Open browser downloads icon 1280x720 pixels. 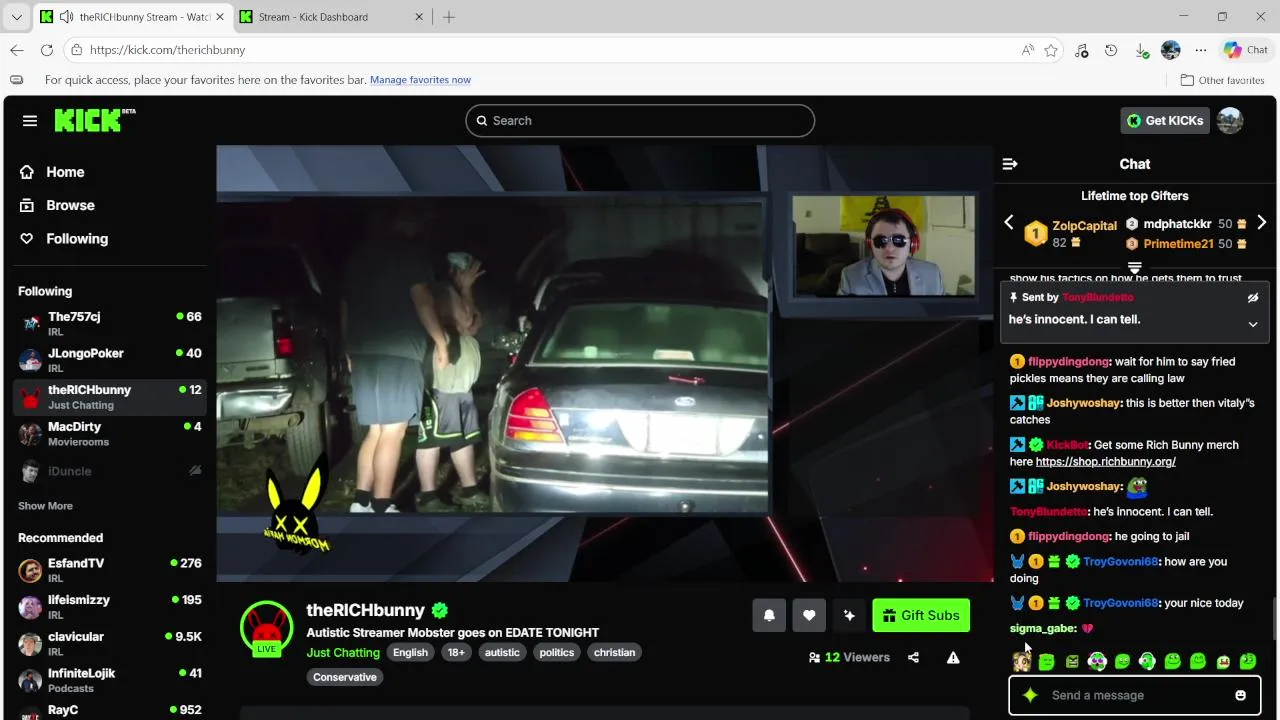pos(1142,50)
